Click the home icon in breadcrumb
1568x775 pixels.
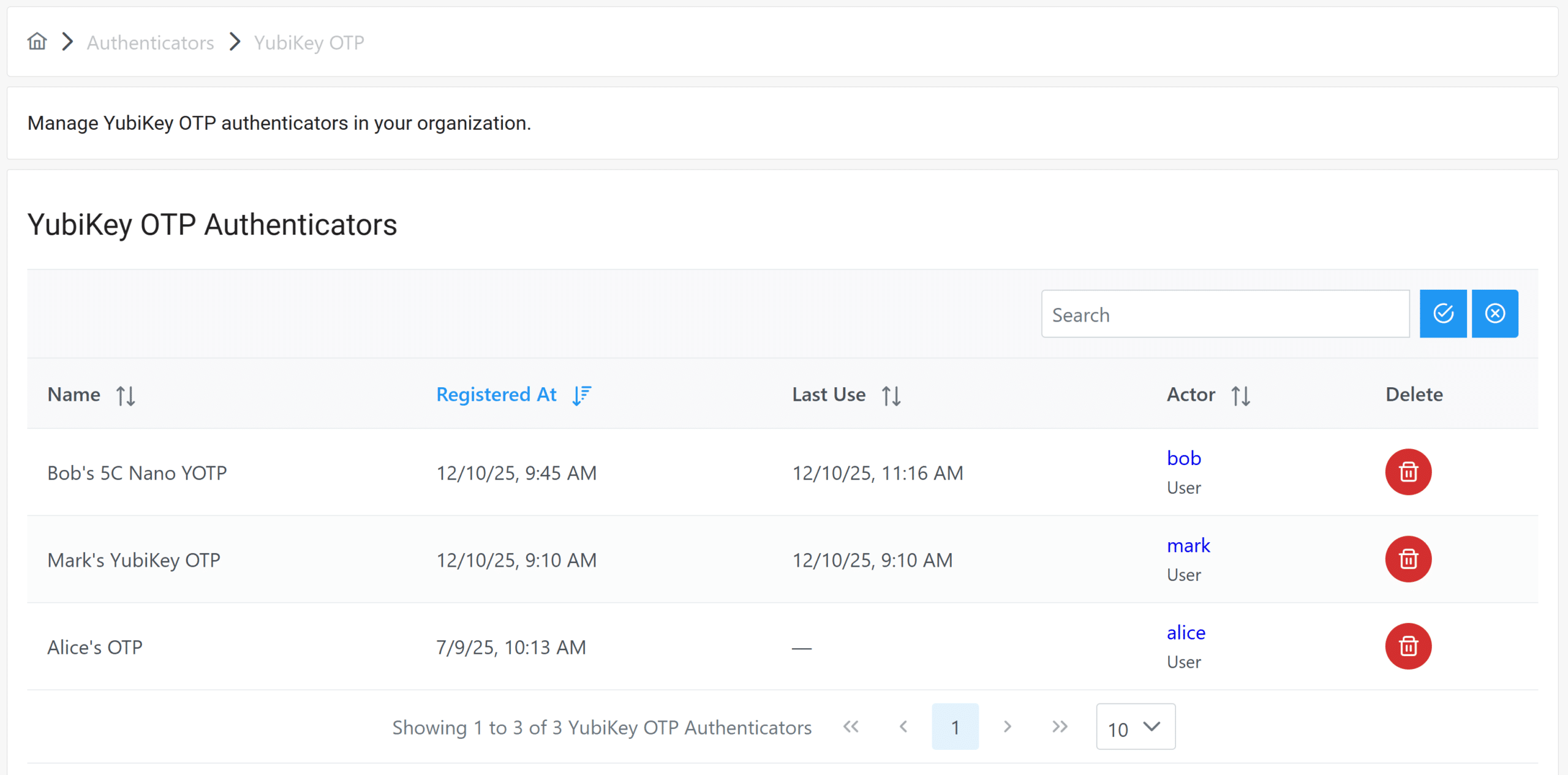37,42
